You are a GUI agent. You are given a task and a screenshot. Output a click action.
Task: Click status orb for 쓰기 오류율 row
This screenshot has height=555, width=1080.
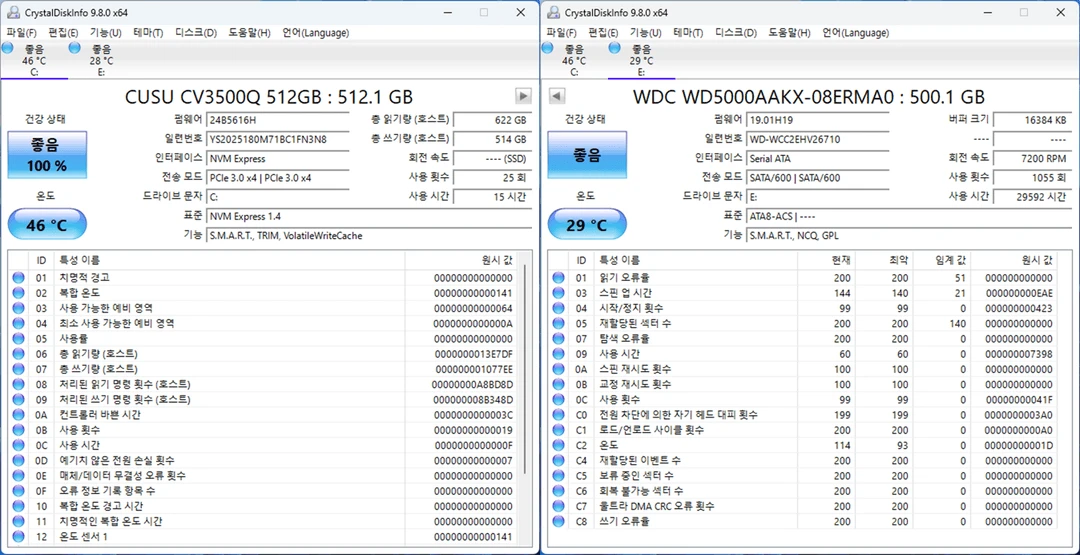pos(558,521)
